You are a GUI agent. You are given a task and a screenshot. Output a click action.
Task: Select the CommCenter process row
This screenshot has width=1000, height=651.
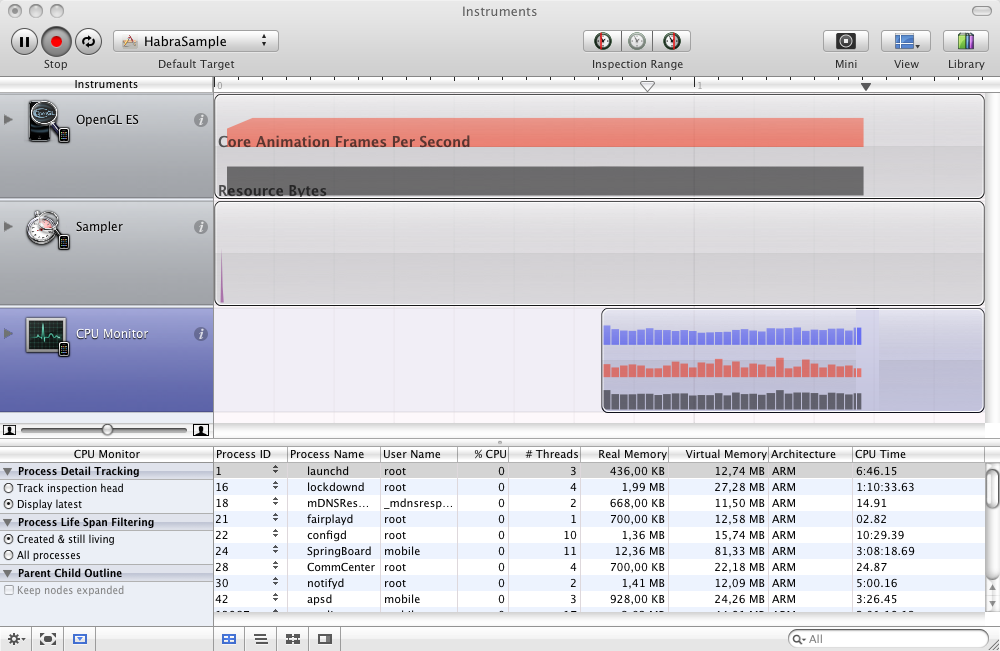tap(599, 567)
